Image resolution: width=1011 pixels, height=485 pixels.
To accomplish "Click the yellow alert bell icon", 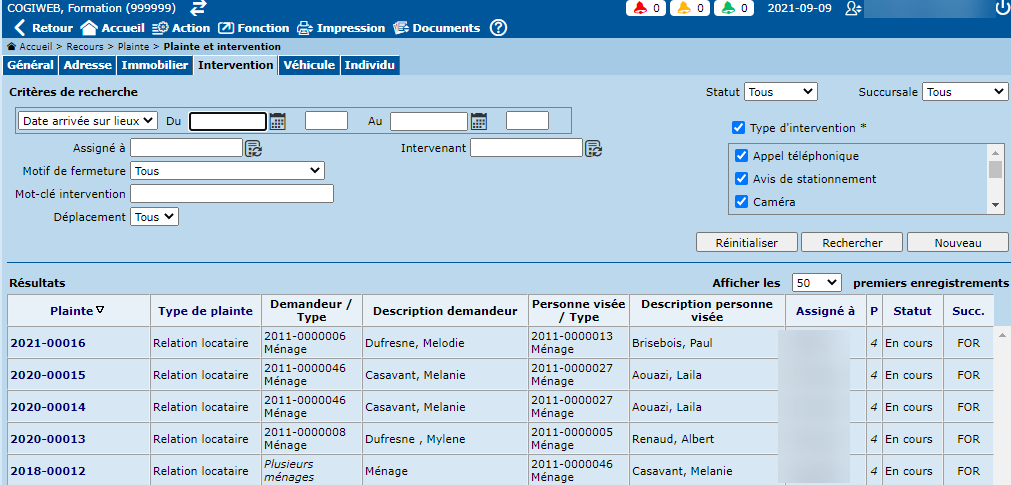I will tap(683, 8).
